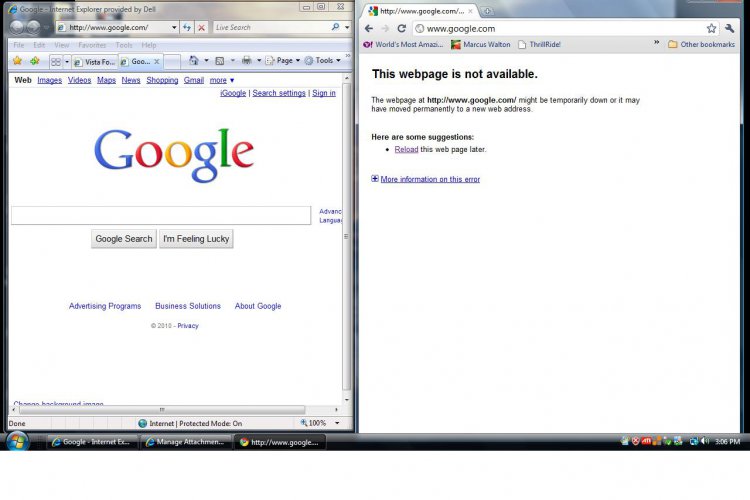This screenshot has height=500, width=750.
Task: Click IE Back arrow button
Action: point(17,27)
